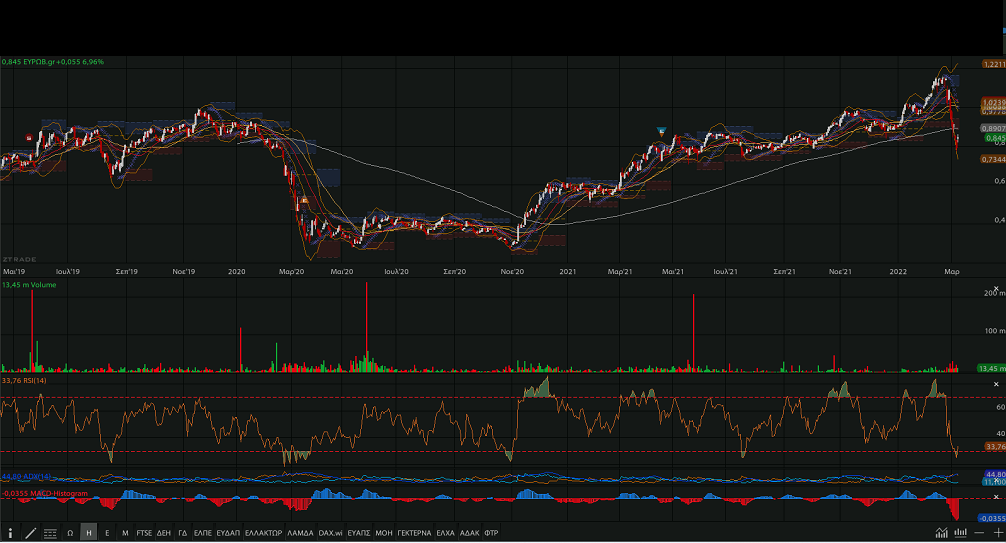The width and height of the screenshot is (1006, 543).
Task: Load the DAX.wi chart
Action: [330, 533]
